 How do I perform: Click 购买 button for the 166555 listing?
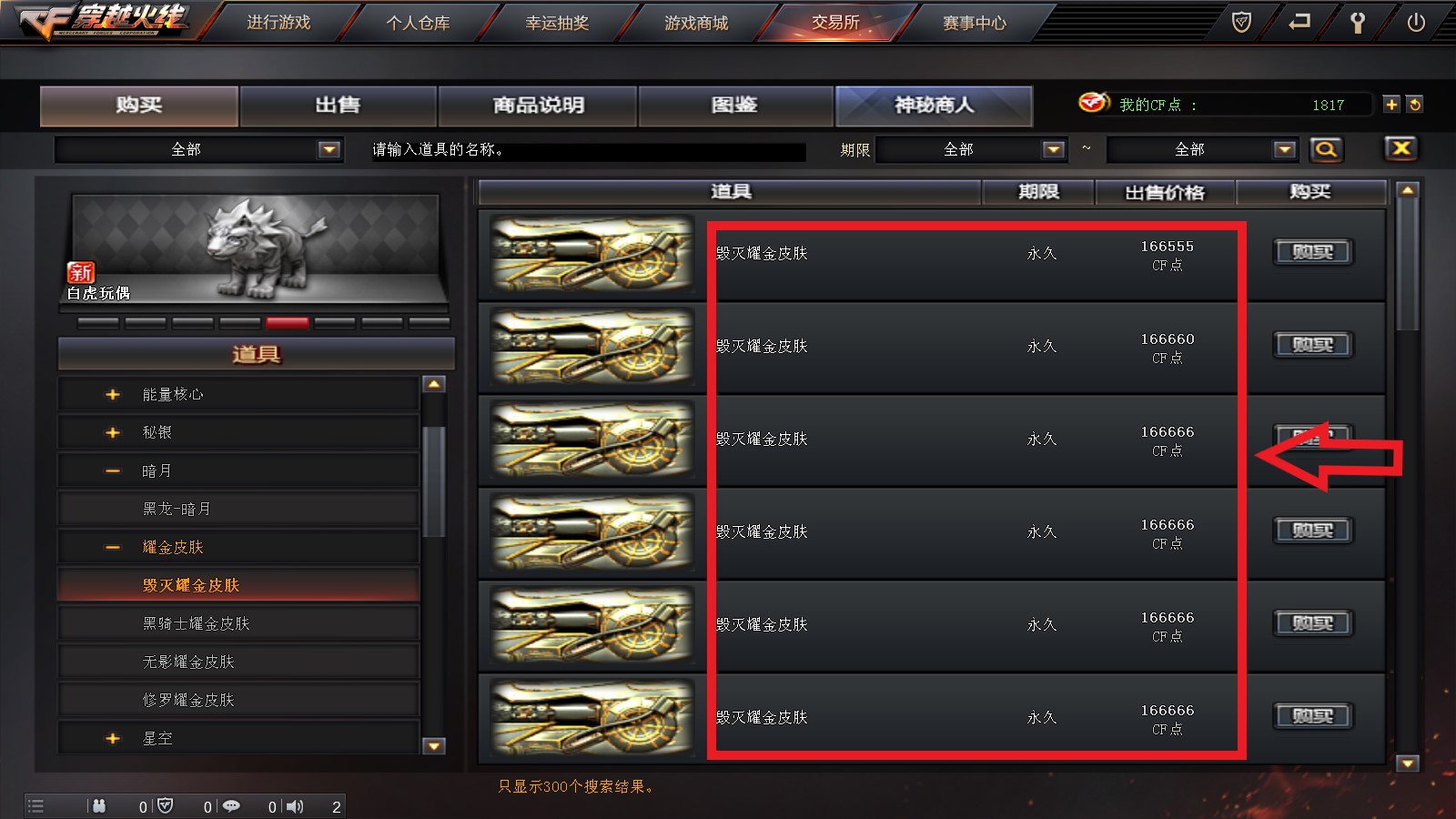coord(1312,252)
